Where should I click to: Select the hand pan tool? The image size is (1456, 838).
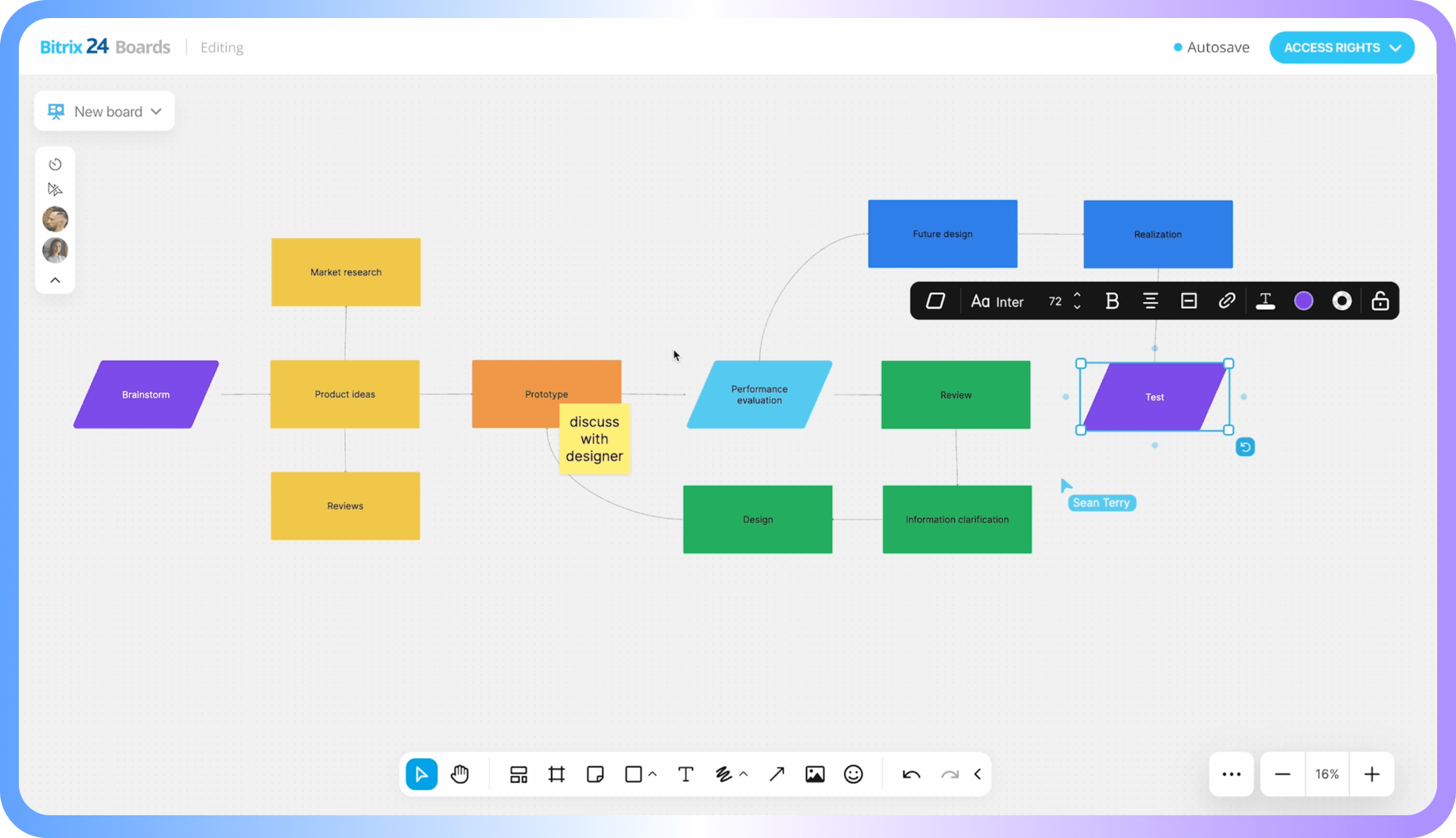click(460, 774)
